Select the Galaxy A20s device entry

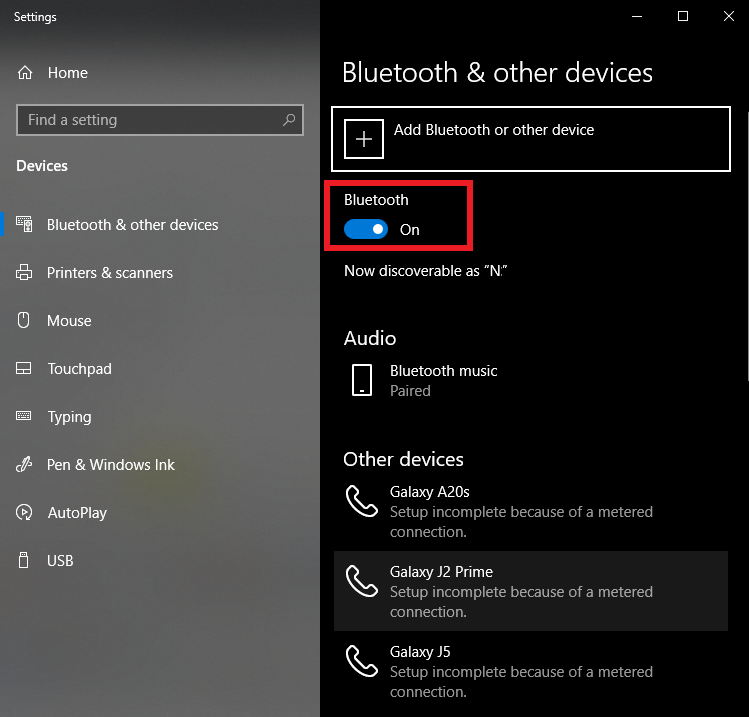click(531, 511)
